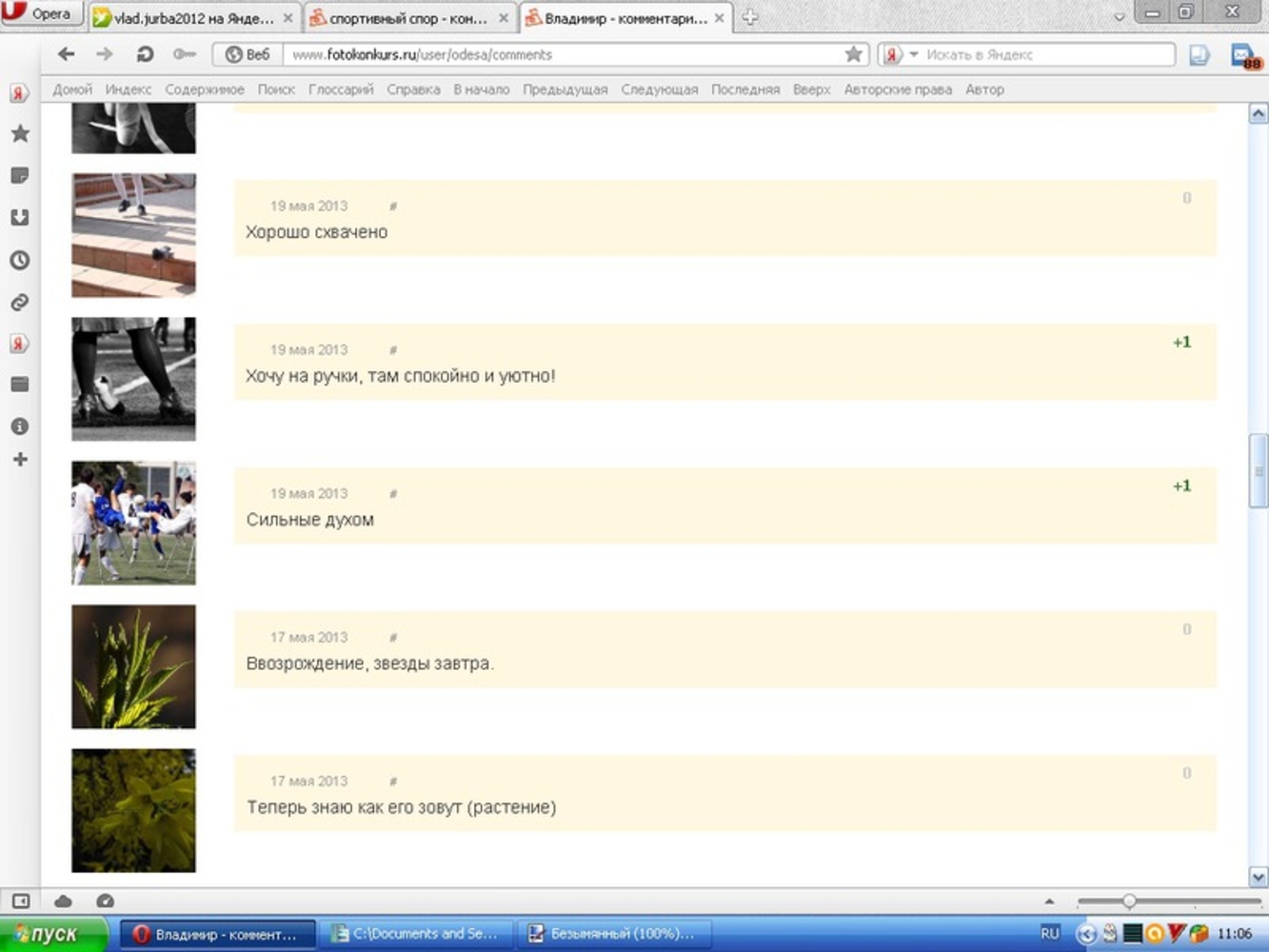This screenshot has width=1269, height=952.
Task: Open the Opera main menu button
Action: (41, 14)
